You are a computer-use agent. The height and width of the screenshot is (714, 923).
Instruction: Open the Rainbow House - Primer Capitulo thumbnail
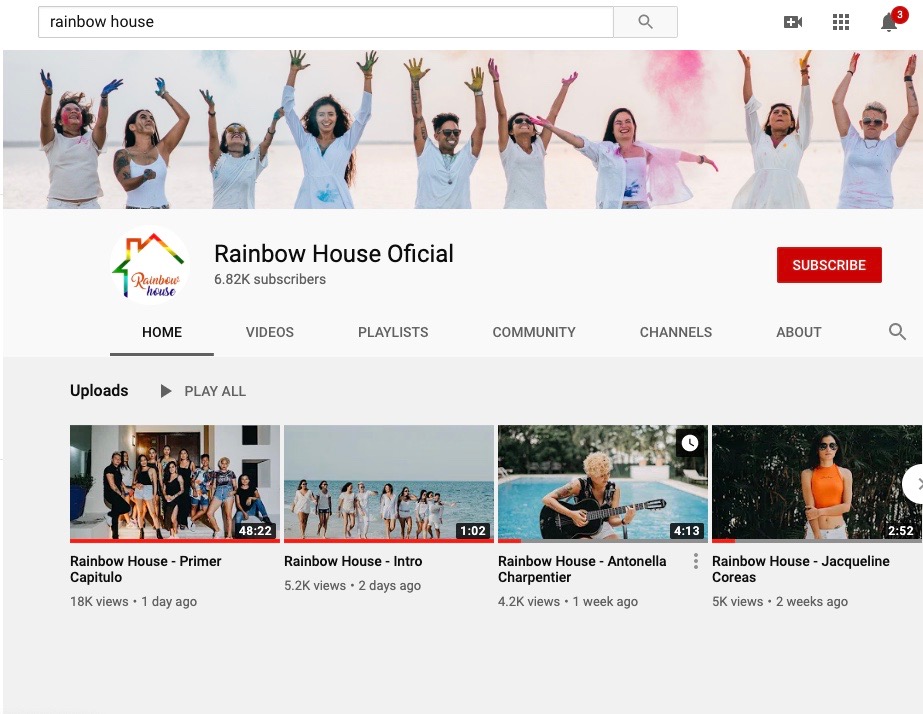[x=175, y=483]
